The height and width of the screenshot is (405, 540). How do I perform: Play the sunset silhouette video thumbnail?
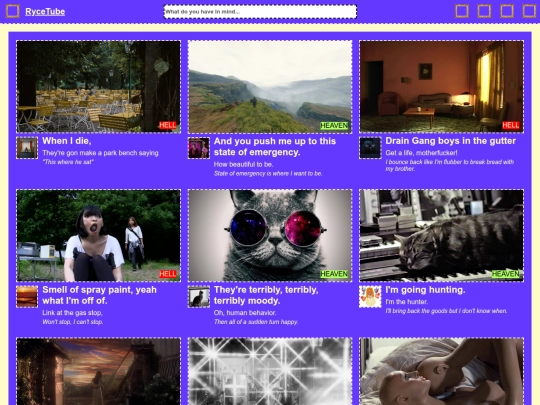(x=98, y=372)
